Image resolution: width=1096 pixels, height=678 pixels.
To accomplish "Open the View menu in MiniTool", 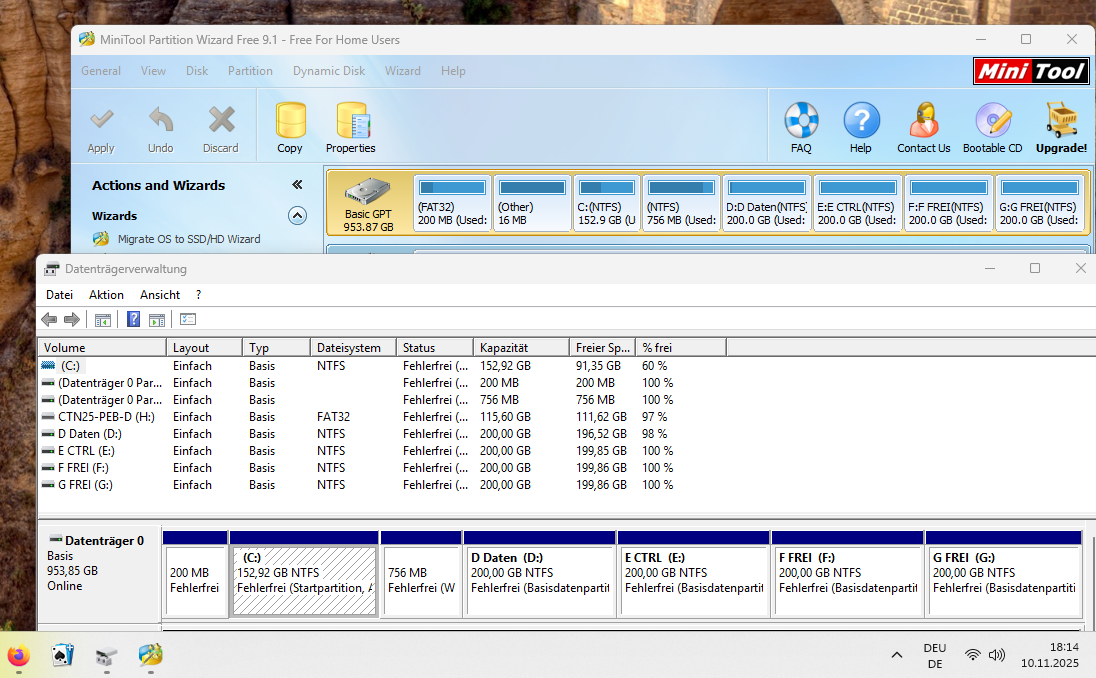I will 153,71.
